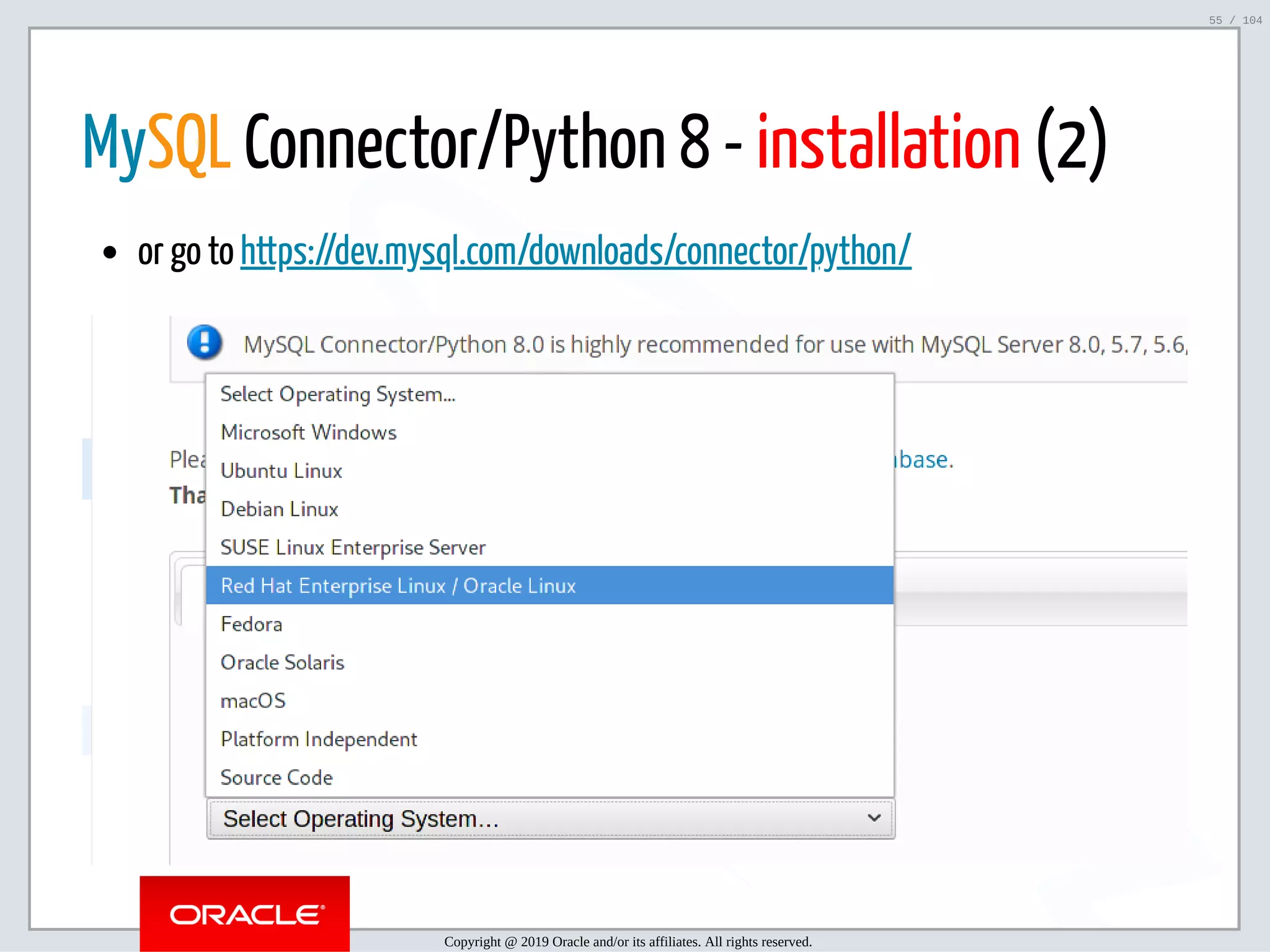Choose Platform Independent option

pos(319,739)
